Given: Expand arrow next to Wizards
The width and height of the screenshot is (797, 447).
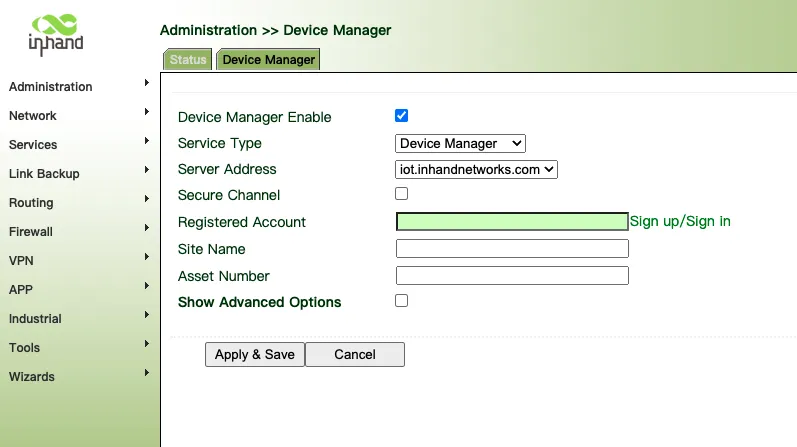Looking at the screenshot, I should click(x=146, y=372).
